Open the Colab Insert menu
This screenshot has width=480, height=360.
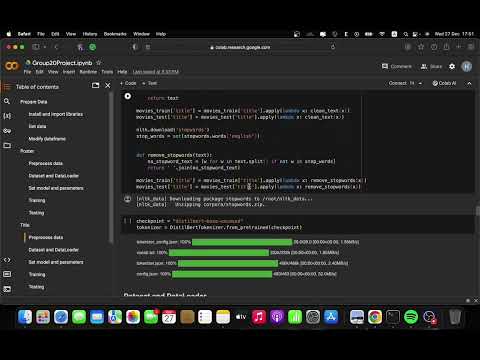point(69,72)
